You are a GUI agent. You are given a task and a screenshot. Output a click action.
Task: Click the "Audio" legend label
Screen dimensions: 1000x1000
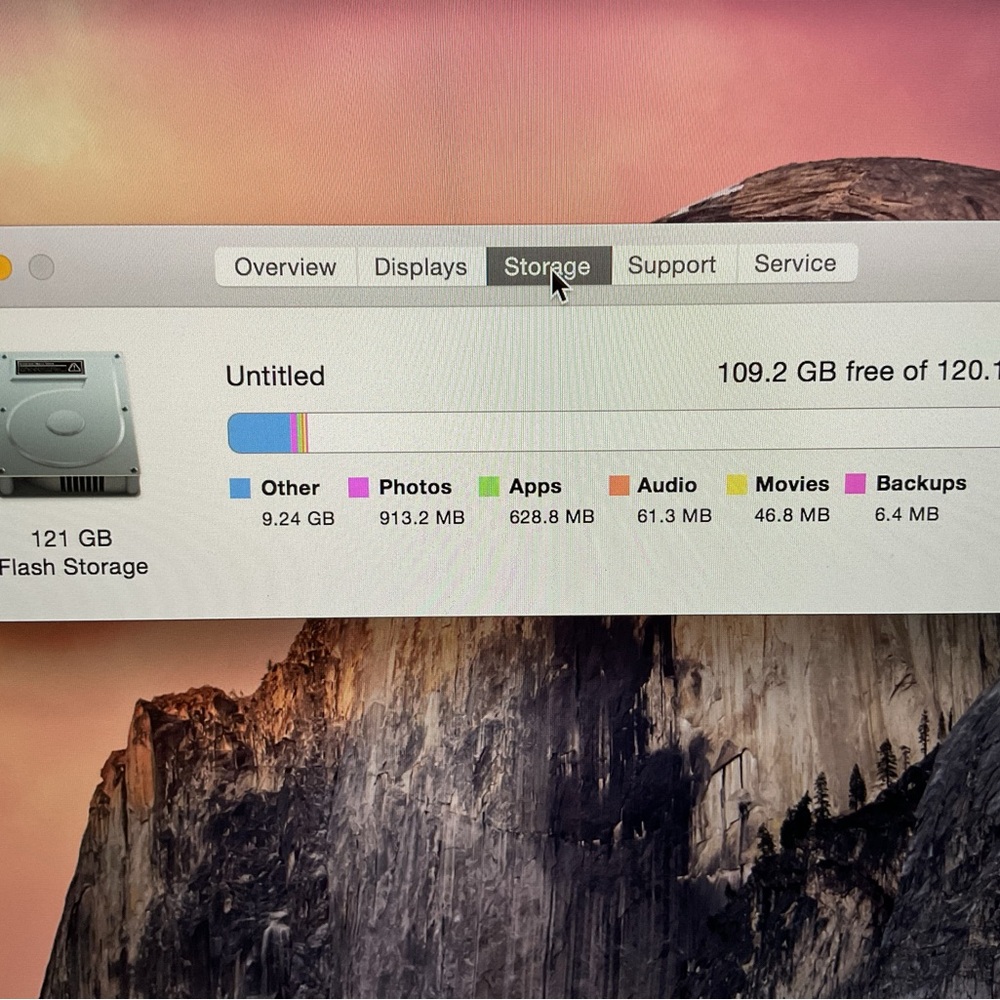pyautogui.click(x=667, y=485)
